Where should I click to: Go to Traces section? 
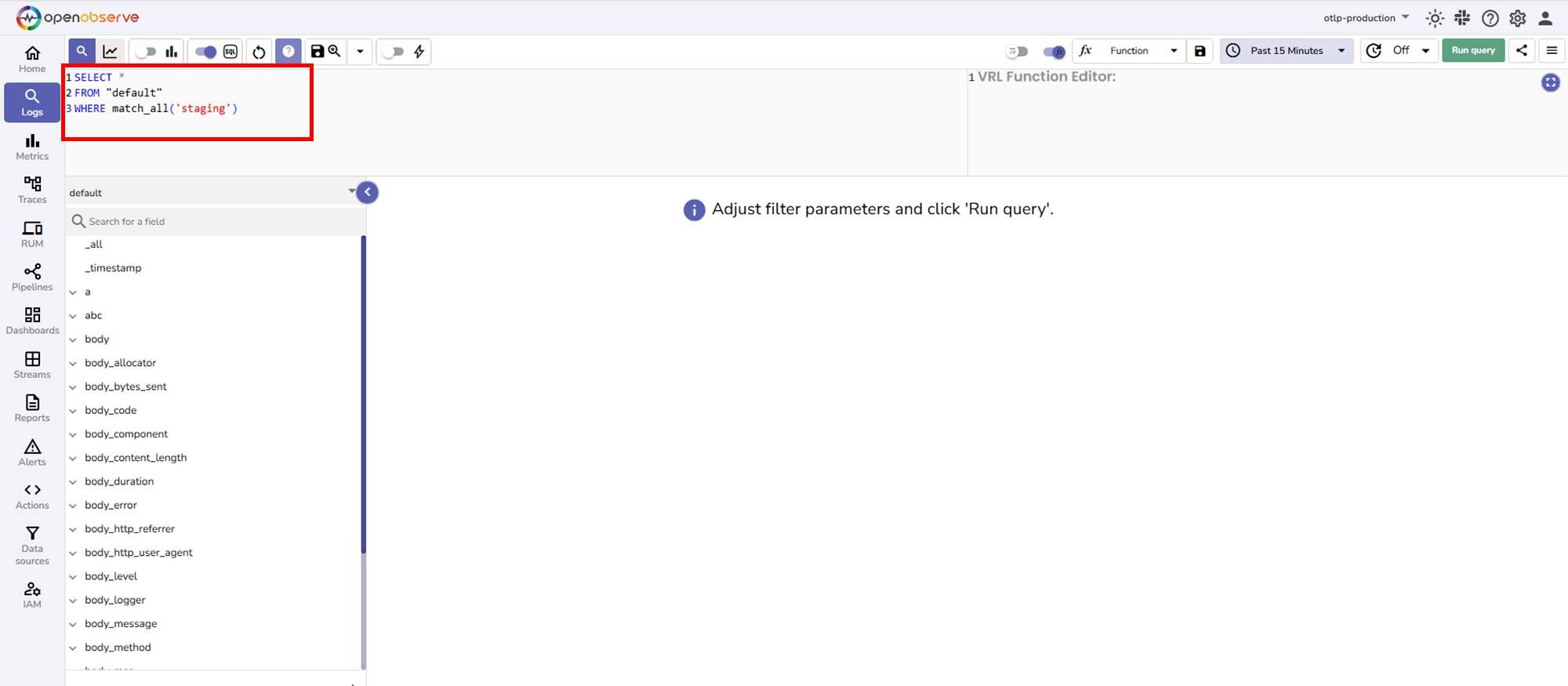coord(32,191)
